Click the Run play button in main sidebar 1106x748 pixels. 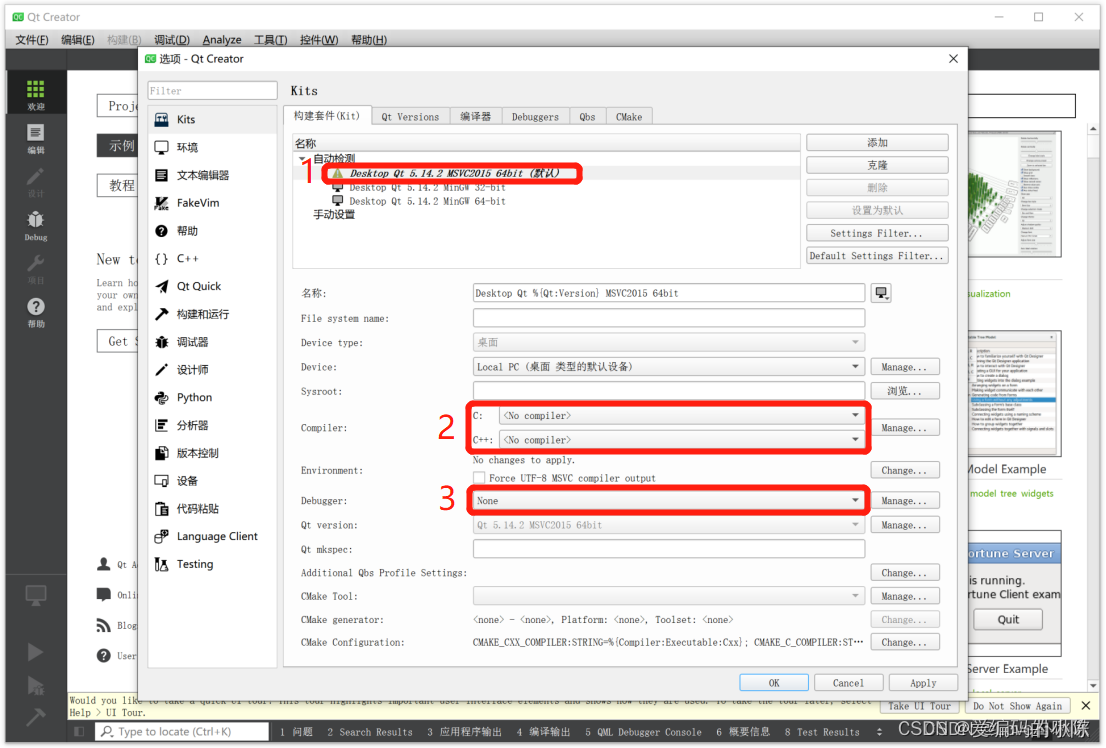[35, 651]
